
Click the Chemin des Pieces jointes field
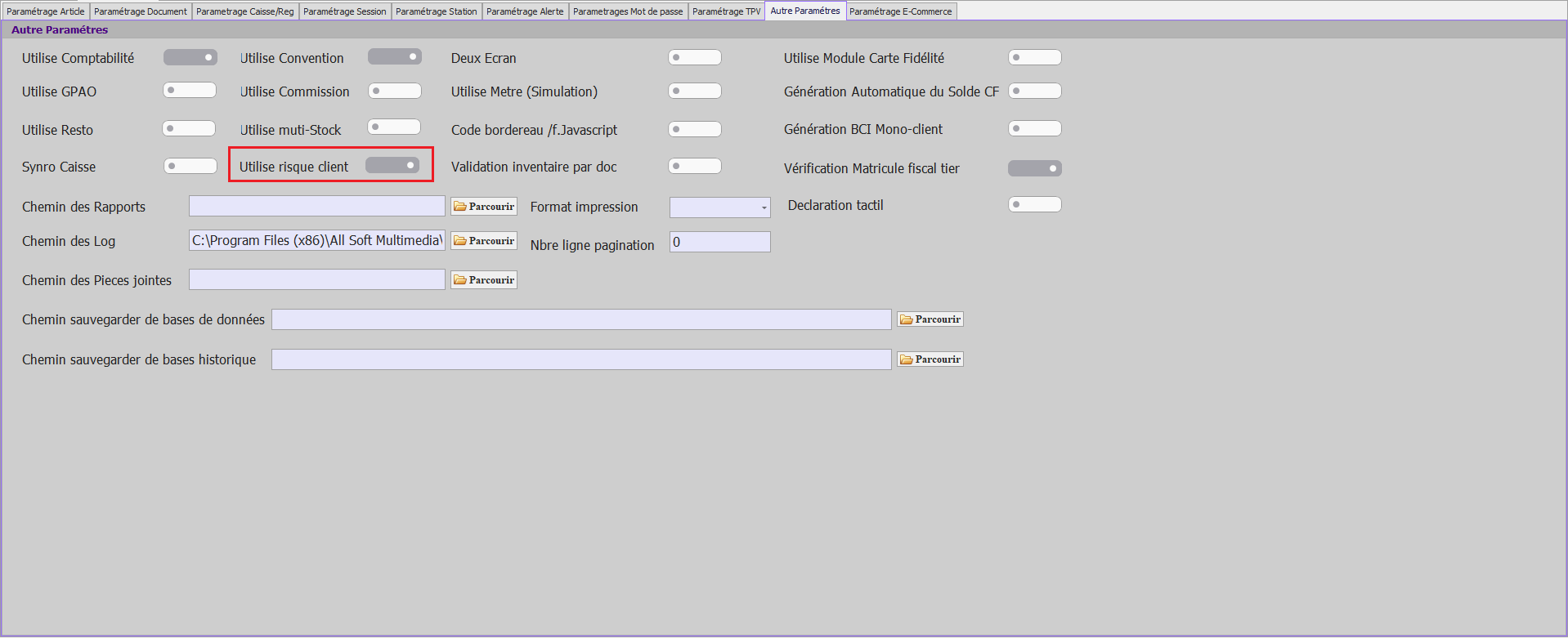tap(317, 279)
